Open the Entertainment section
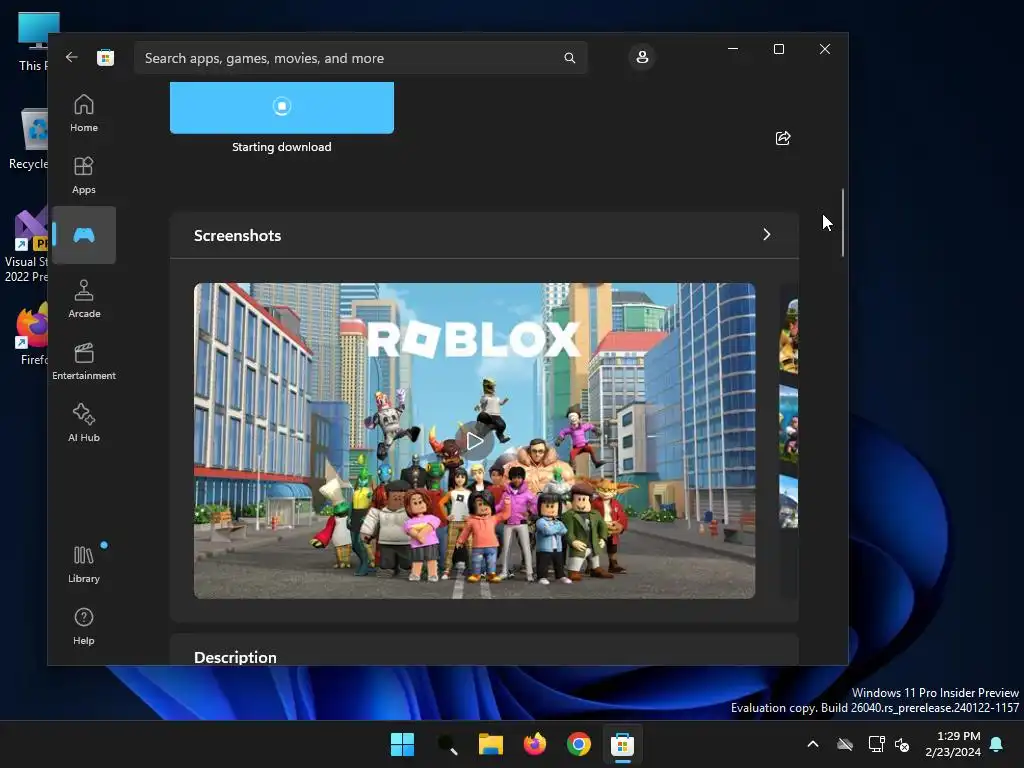1024x768 pixels. [84, 361]
